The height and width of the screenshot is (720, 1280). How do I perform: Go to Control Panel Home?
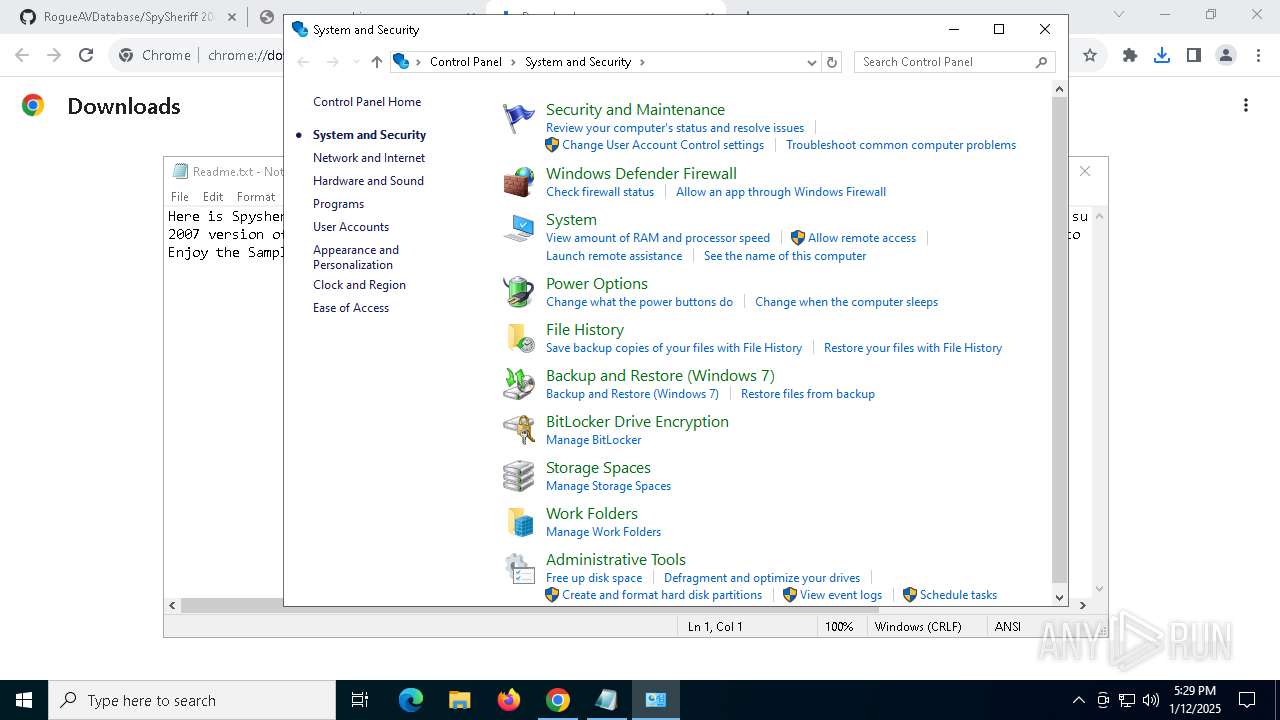point(367,102)
